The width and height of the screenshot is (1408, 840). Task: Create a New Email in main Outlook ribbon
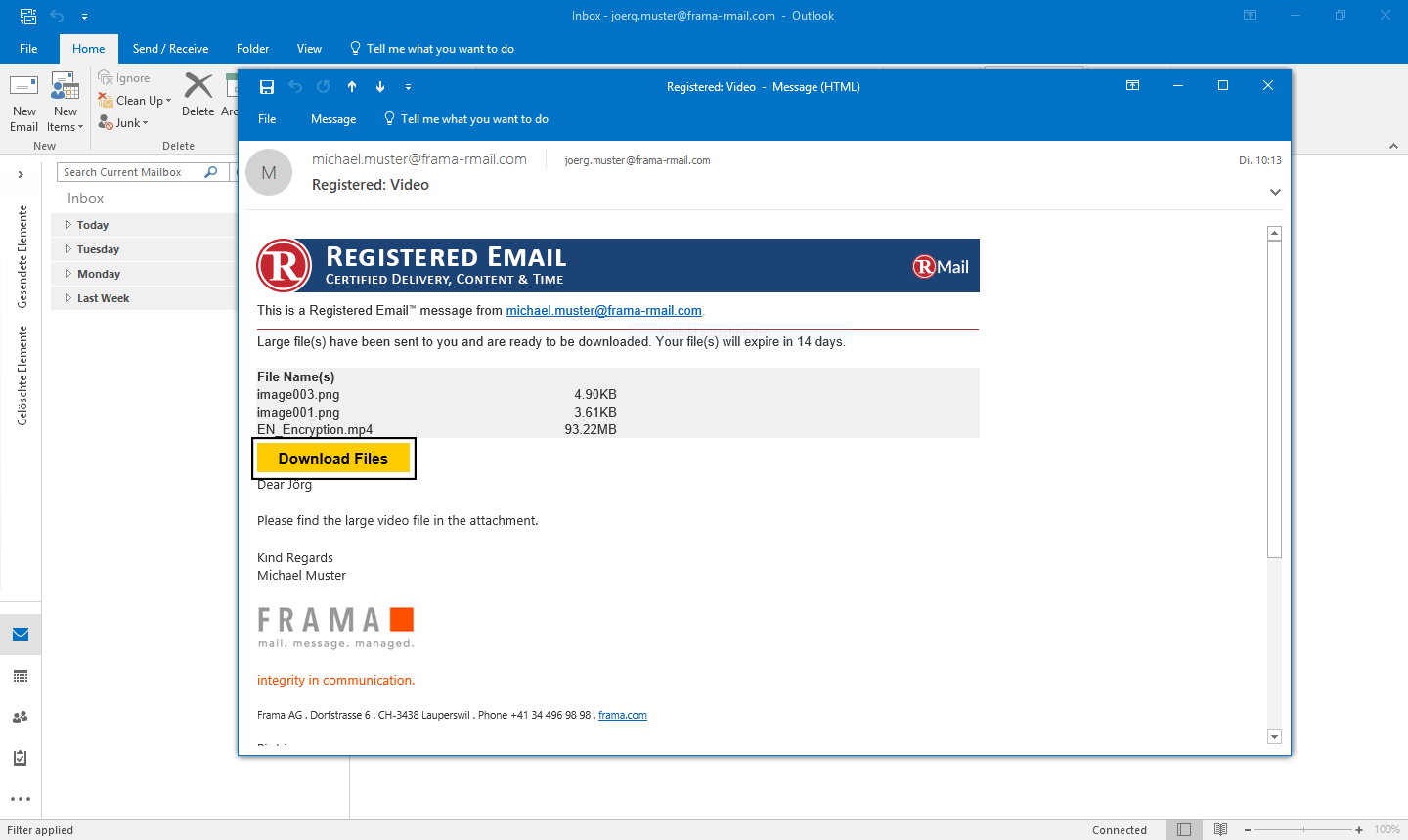point(23,103)
